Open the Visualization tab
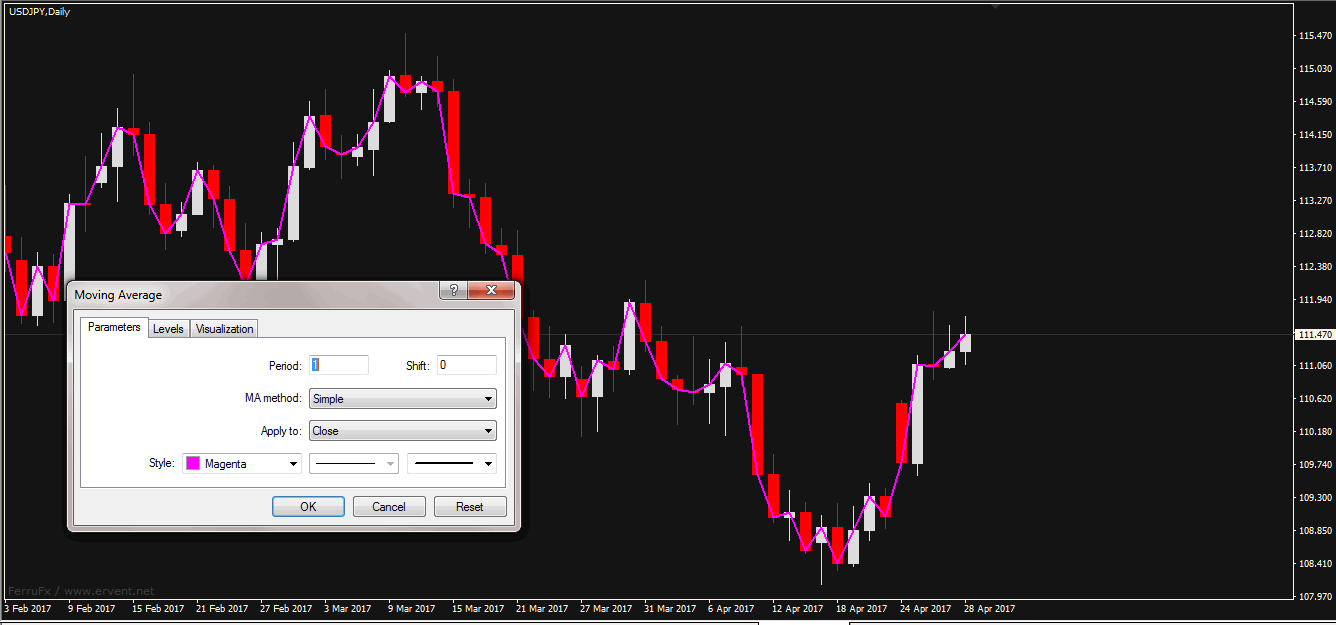The width and height of the screenshot is (1336, 625). click(x=225, y=329)
